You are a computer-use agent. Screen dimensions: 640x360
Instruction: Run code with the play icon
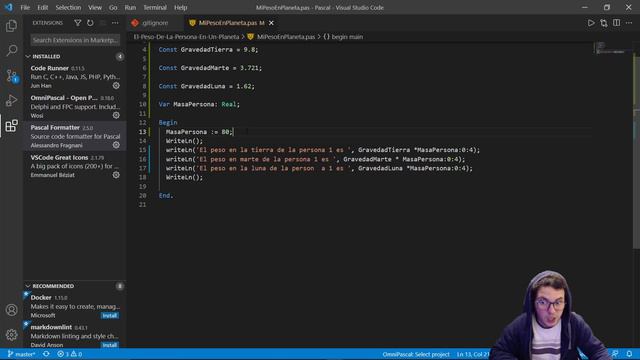[591, 23]
